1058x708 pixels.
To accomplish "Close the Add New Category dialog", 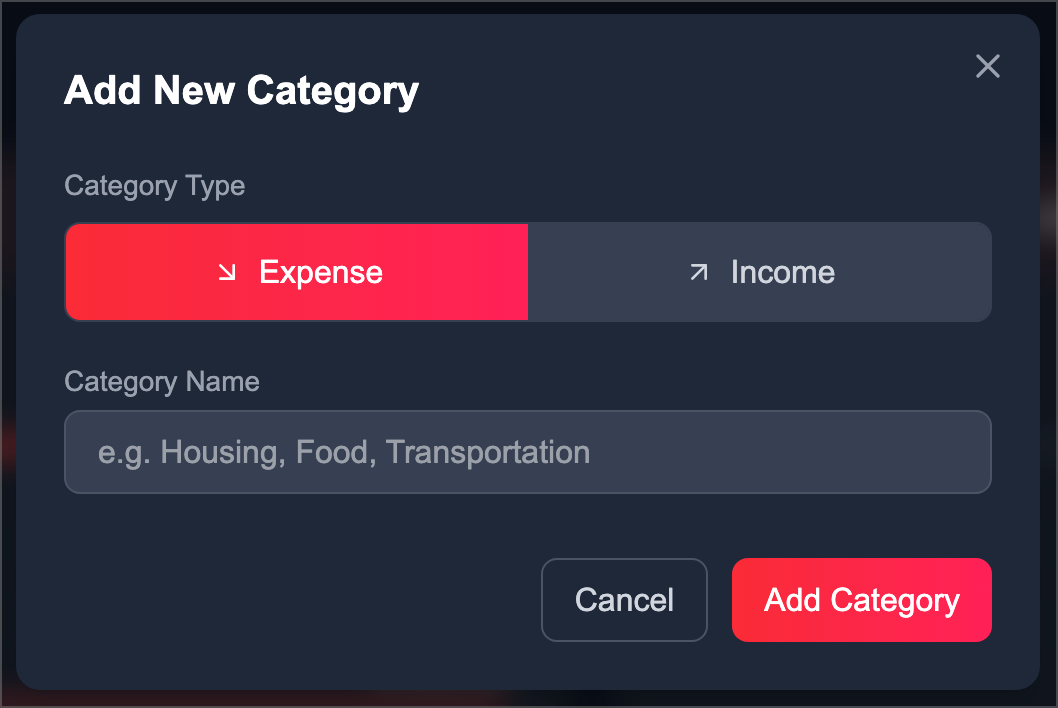I will coord(988,67).
